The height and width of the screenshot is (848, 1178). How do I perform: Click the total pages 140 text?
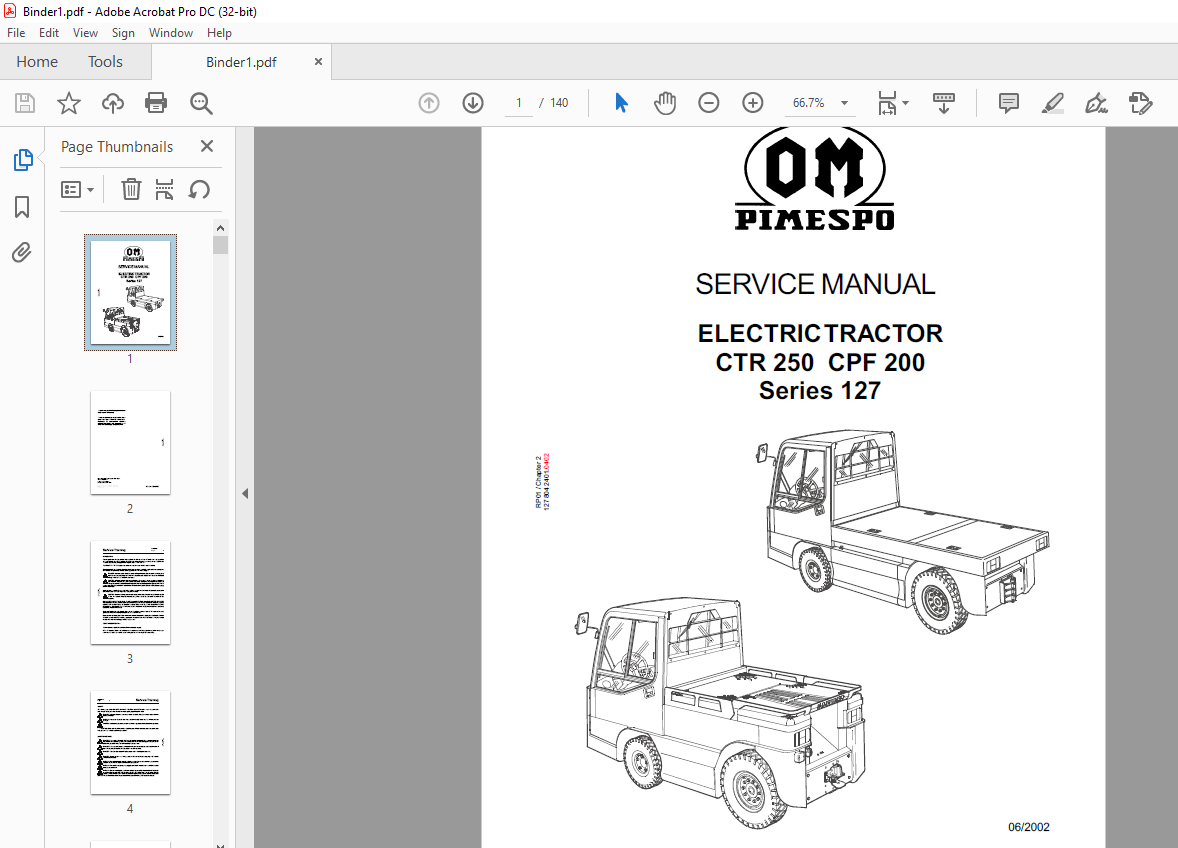[559, 103]
